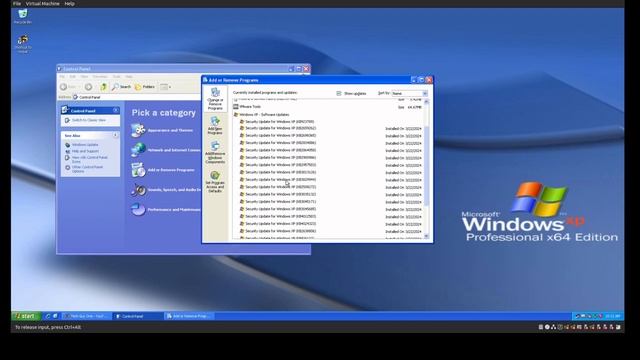
Task: Open View menu in Control Panel window
Action: tap(84, 77)
